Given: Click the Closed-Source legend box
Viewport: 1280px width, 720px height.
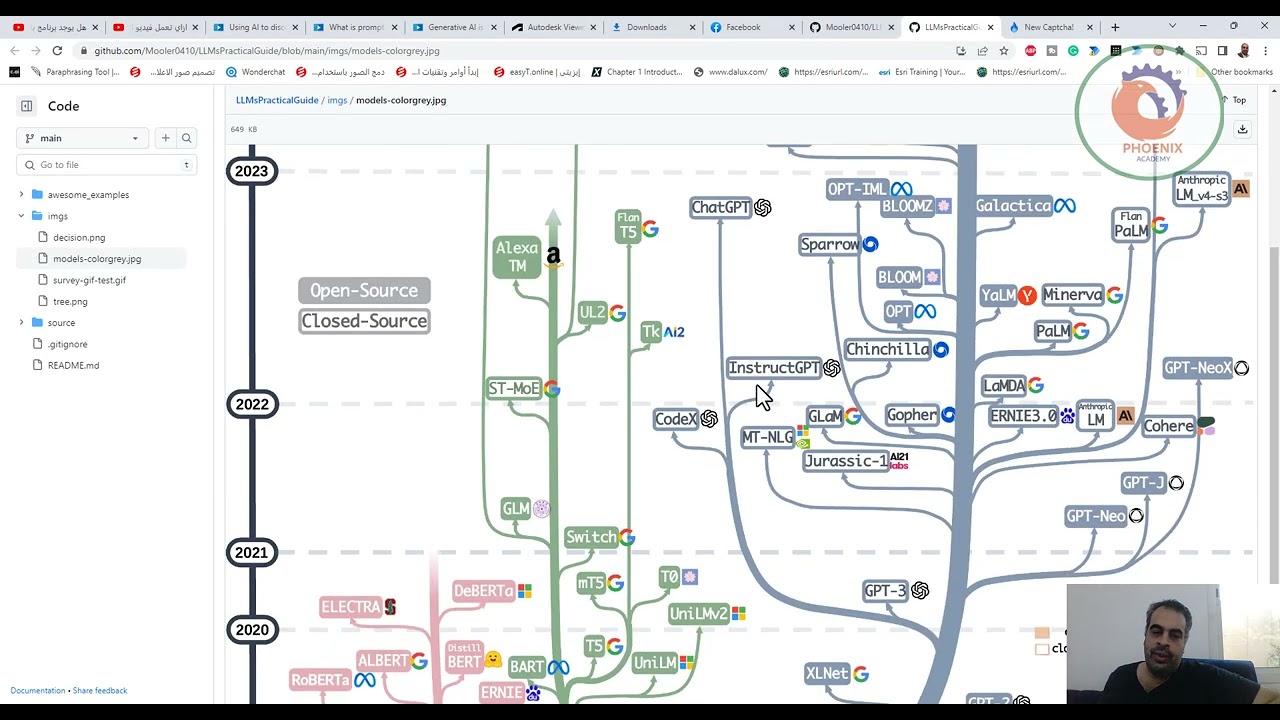Looking at the screenshot, I should point(364,321).
